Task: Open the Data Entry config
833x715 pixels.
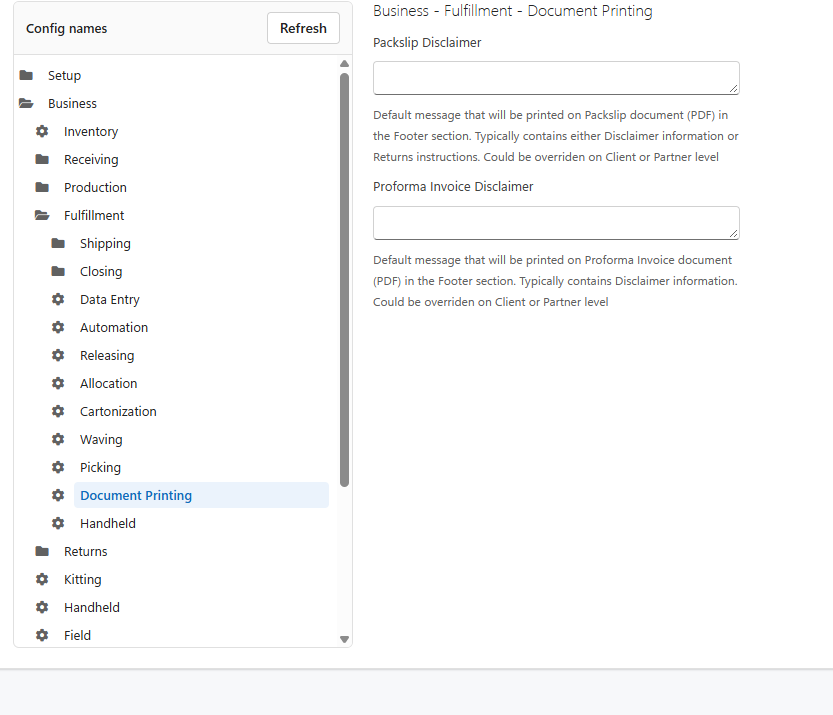Action: click(109, 300)
